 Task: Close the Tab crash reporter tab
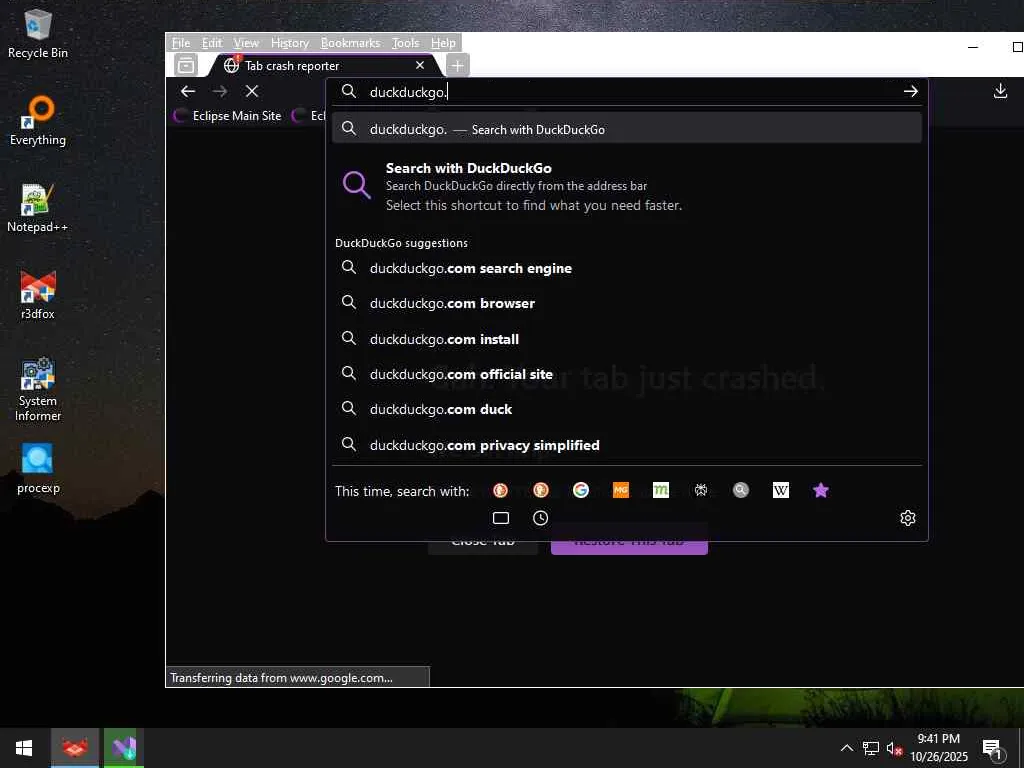coord(420,65)
